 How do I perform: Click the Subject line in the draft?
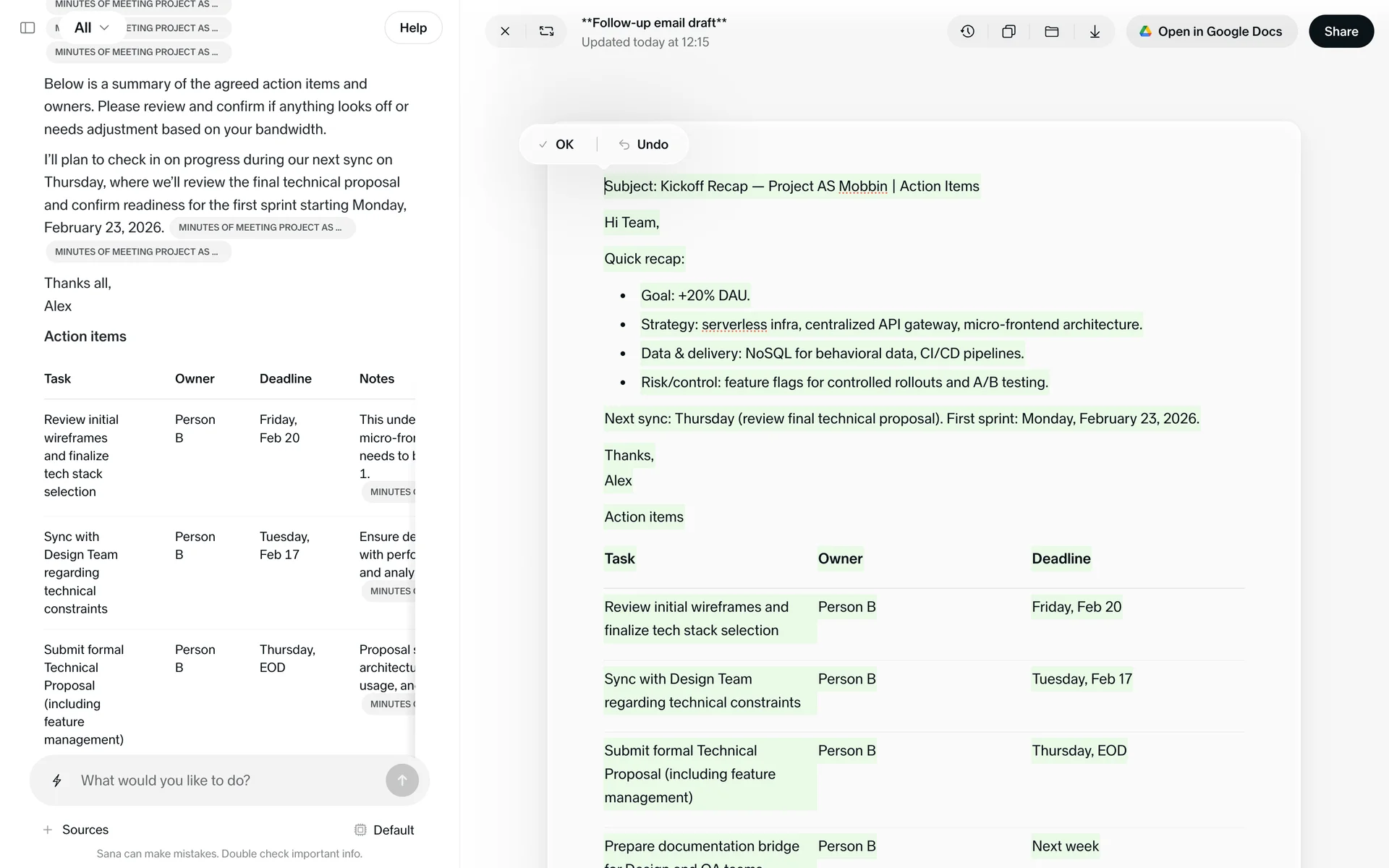791,186
